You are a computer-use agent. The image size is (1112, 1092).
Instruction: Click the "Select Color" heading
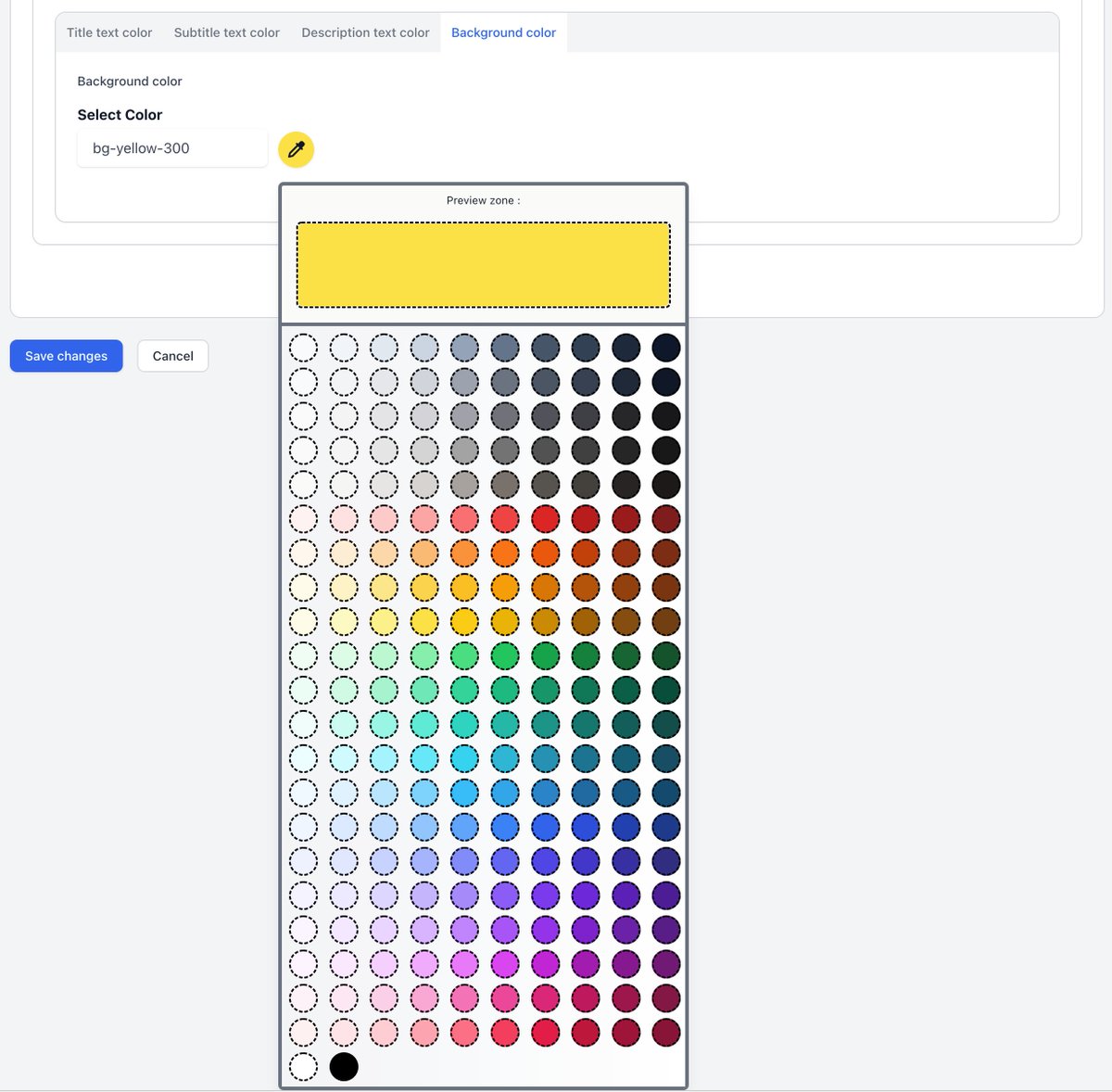pyautogui.click(x=120, y=115)
